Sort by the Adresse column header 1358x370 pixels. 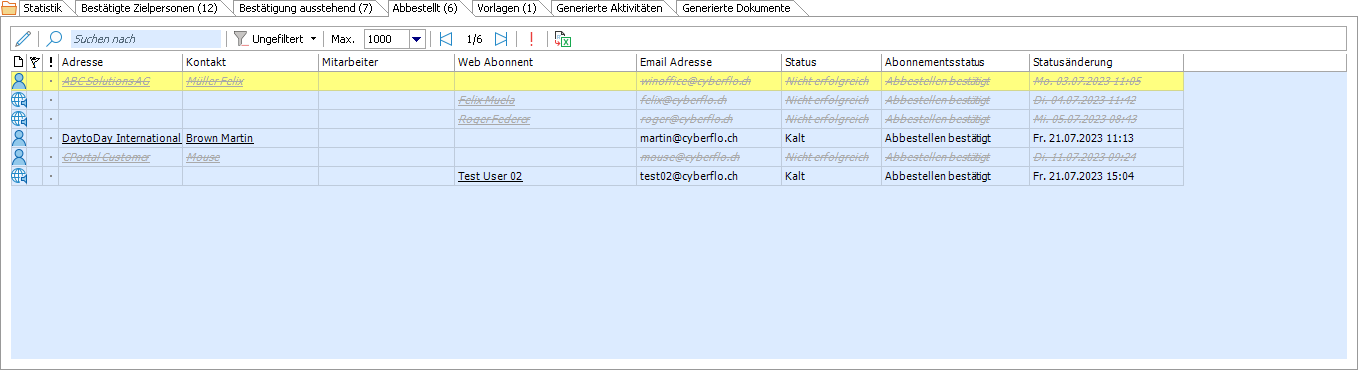tap(120, 62)
